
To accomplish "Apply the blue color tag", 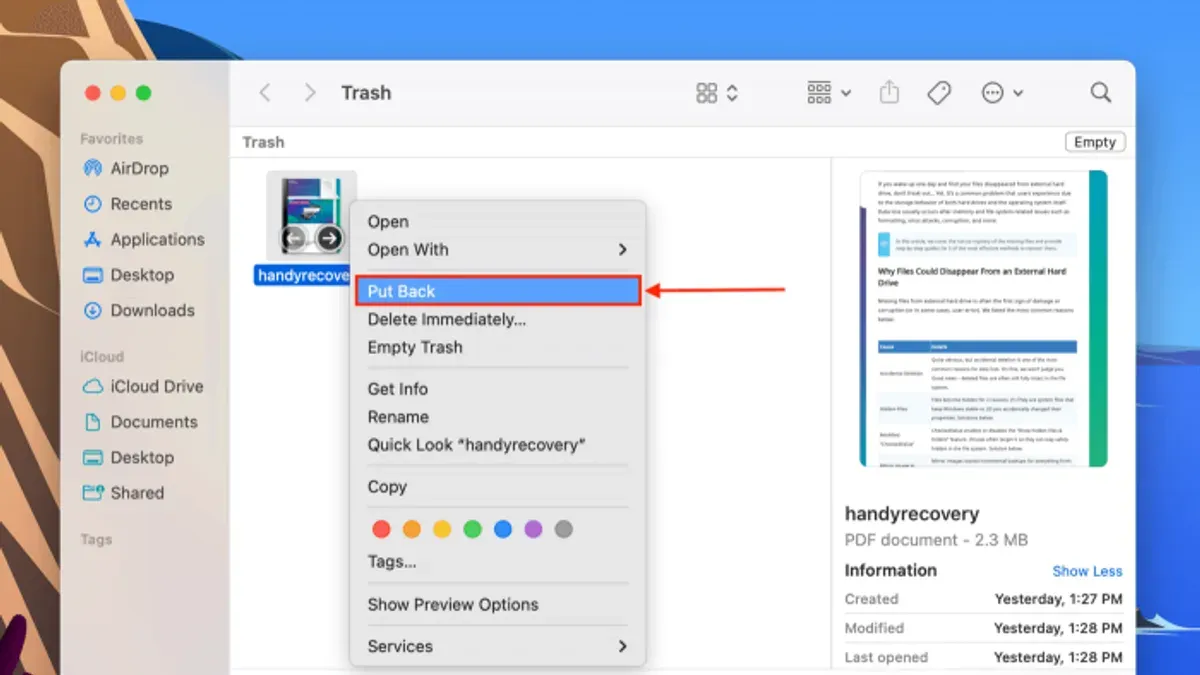I will pos(503,529).
